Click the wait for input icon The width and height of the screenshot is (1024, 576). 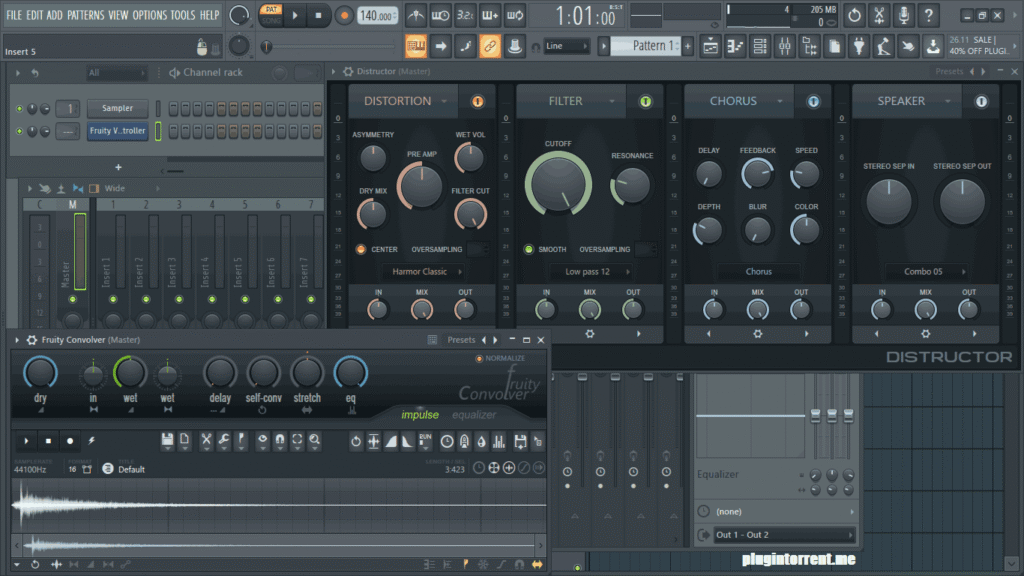440,15
